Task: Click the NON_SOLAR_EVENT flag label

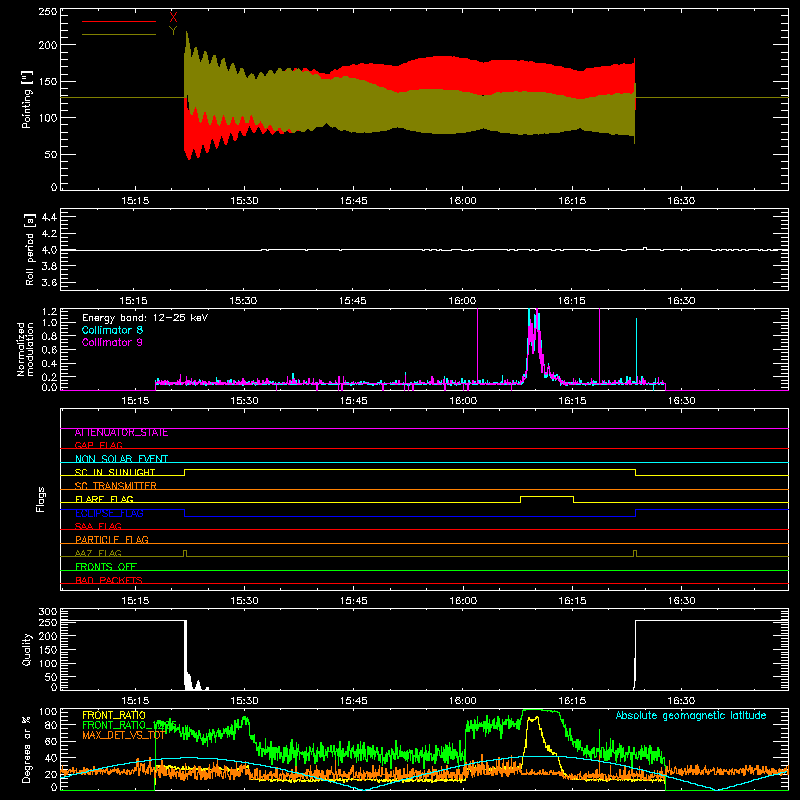Action: [121, 459]
